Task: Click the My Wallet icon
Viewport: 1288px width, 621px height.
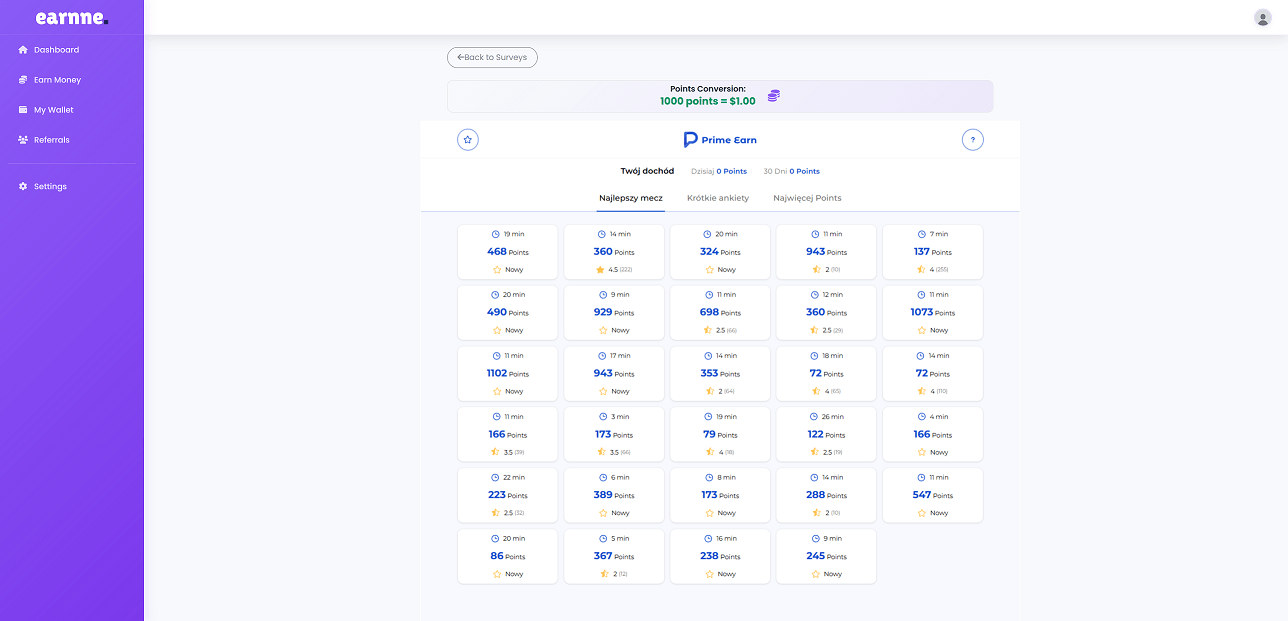Action: 23,110
